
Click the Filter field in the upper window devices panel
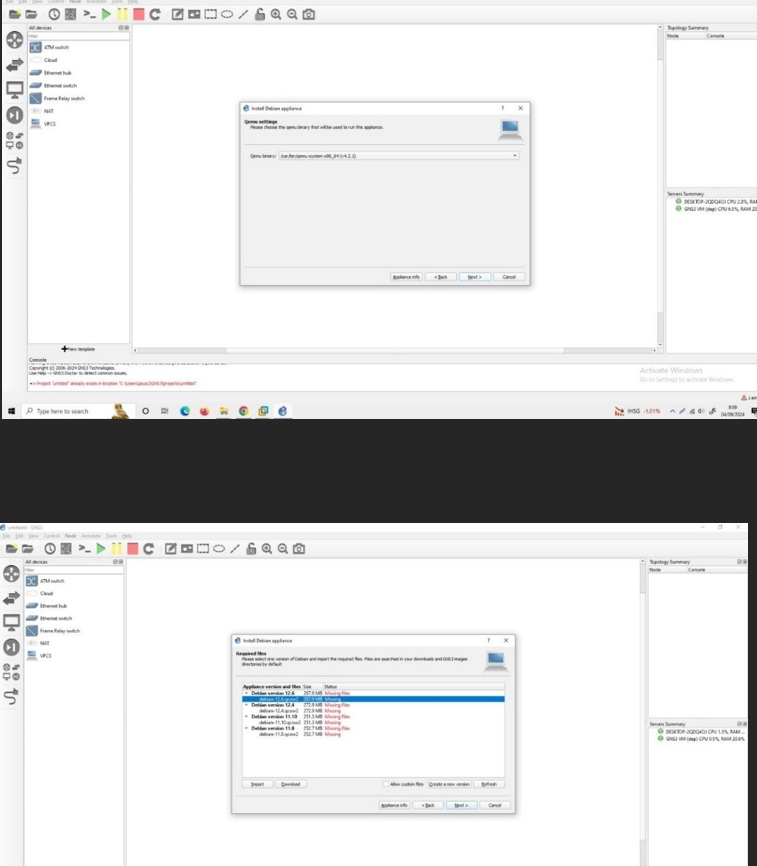click(78, 36)
